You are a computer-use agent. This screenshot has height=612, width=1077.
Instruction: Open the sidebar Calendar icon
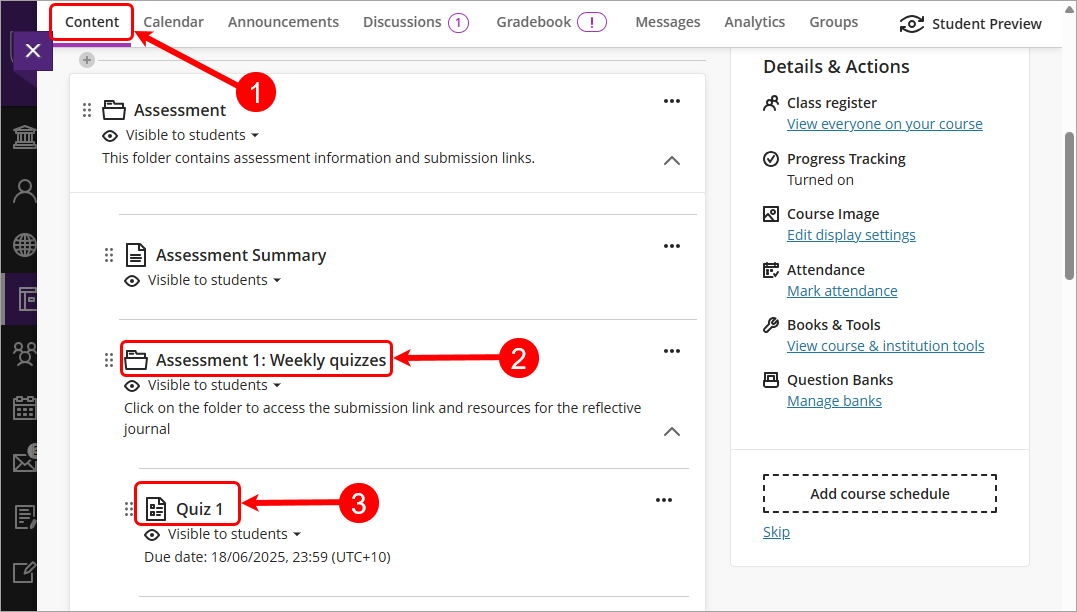pos(25,408)
